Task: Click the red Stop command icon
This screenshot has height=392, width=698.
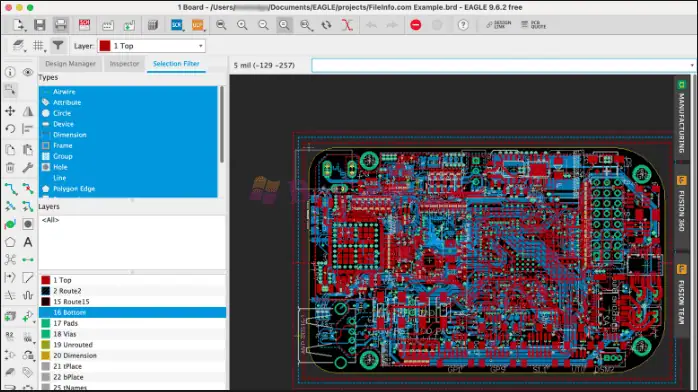Action: [x=415, y=25]
